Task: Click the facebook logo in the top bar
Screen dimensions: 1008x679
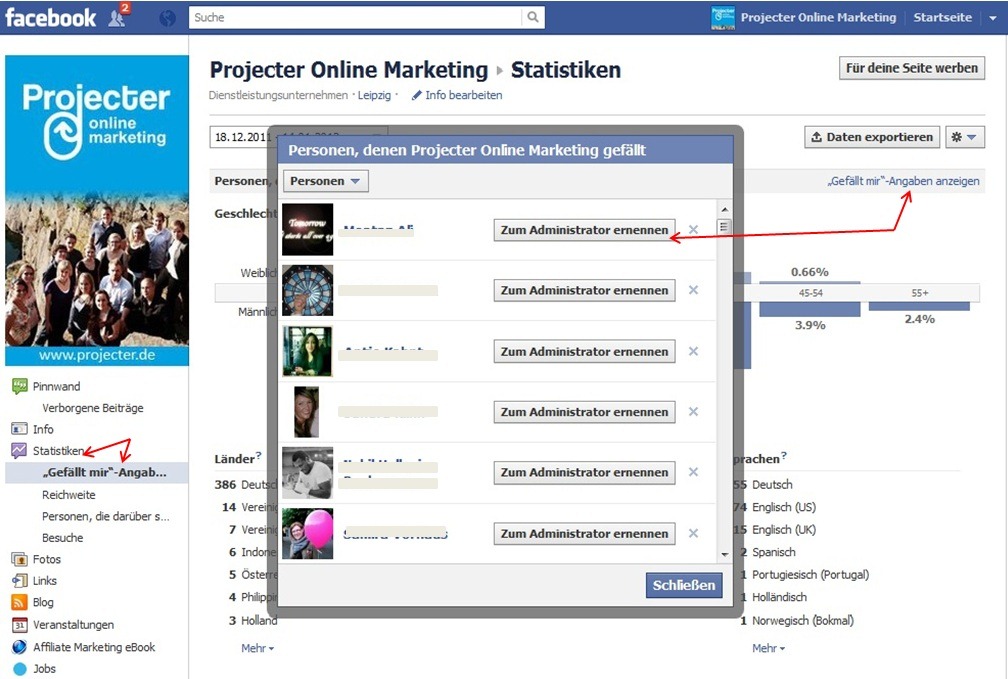Action: coord(50,17)
